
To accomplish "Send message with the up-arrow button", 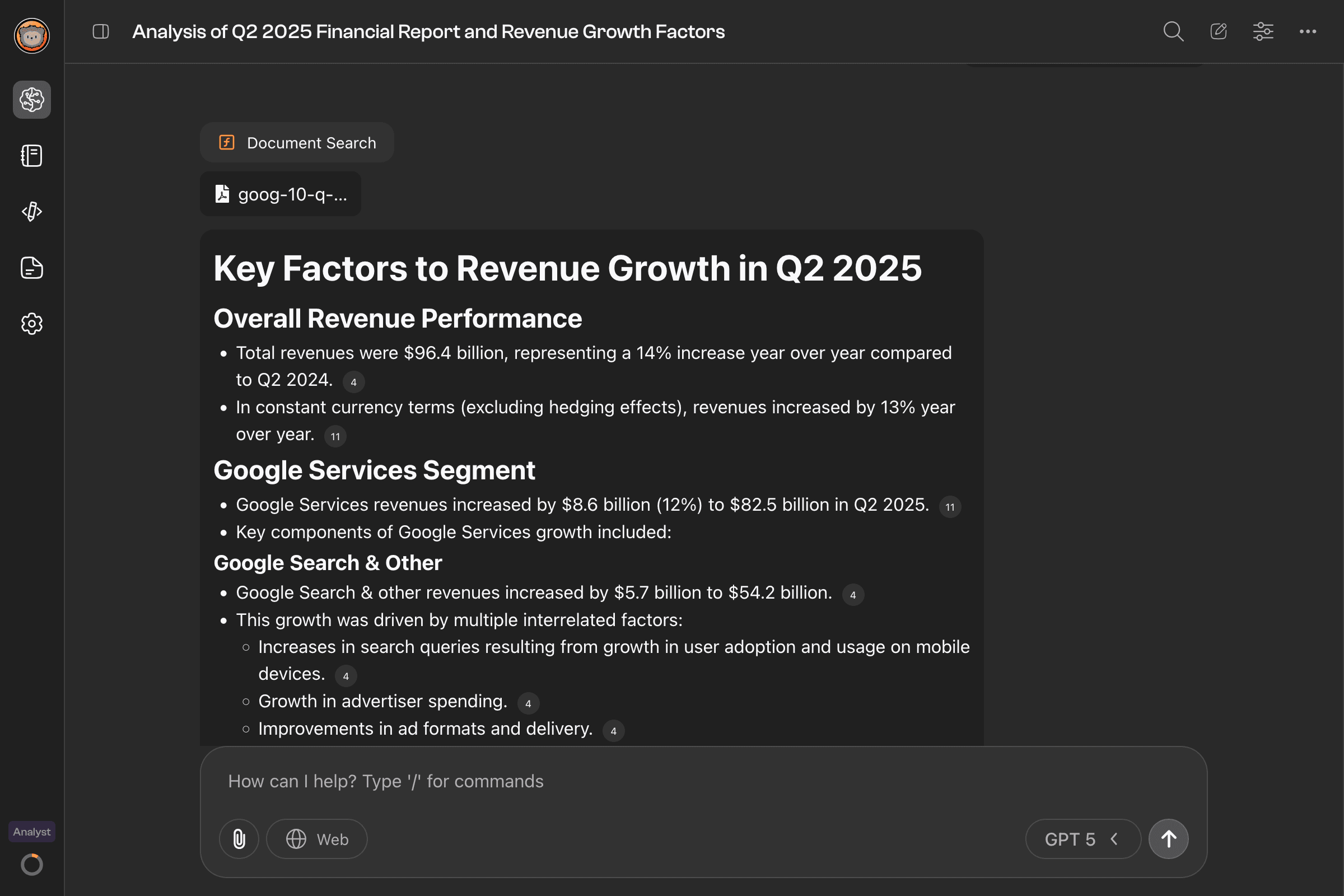I will (x=1169, y=839).
